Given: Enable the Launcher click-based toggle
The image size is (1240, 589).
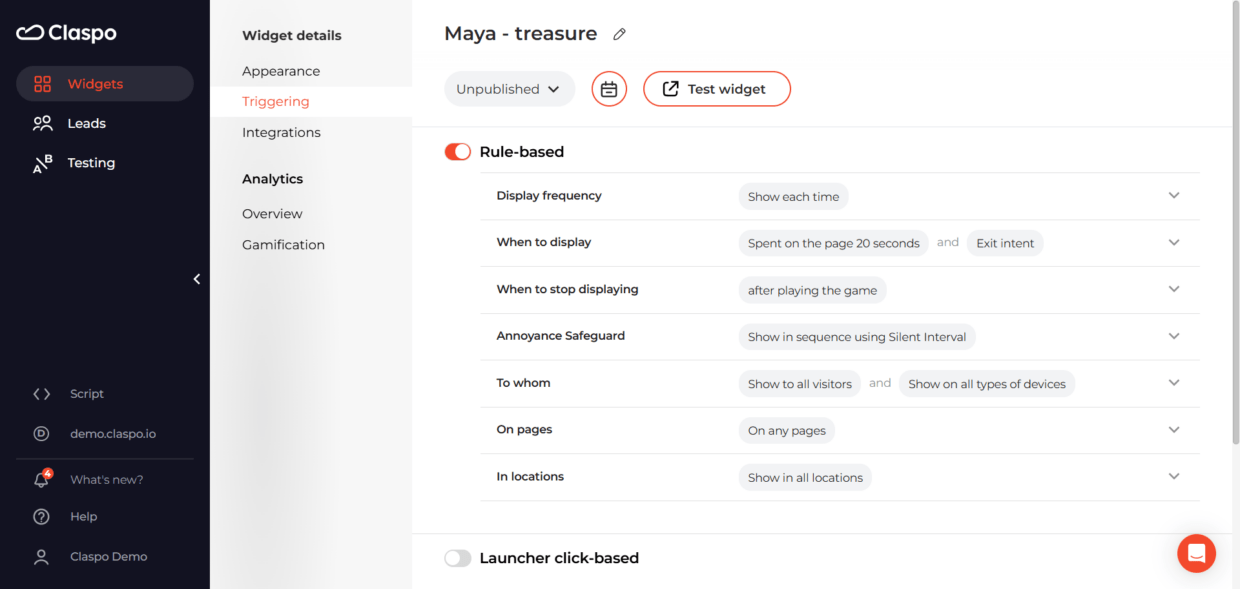Looking at the screenshot, I should tap(458, 558).
